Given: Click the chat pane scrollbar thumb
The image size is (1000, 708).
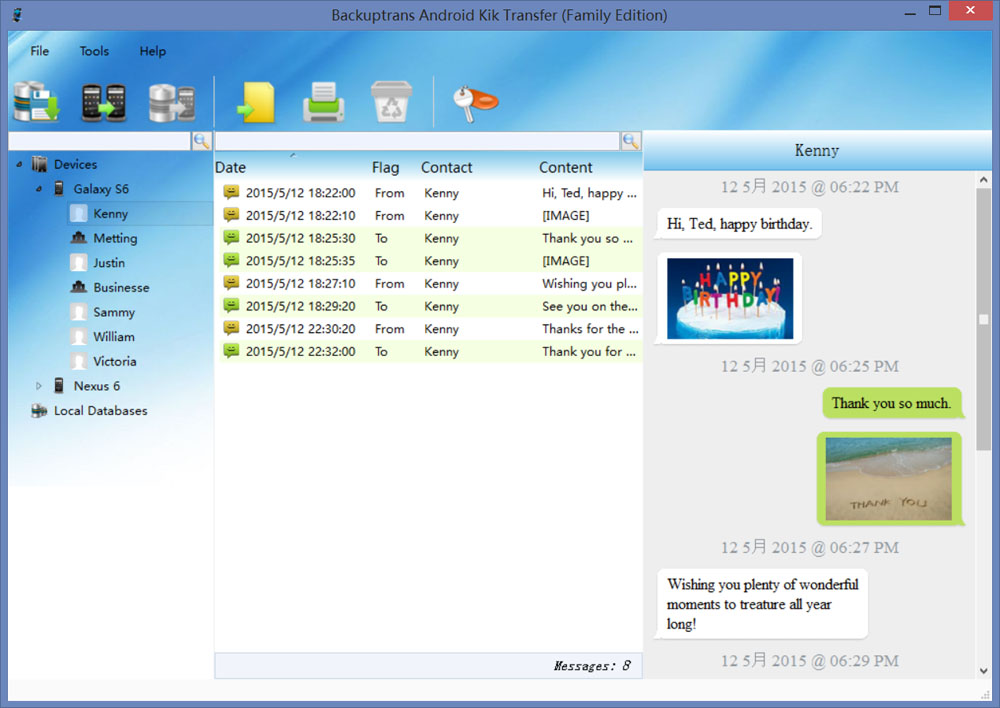Looking at the screenshot, I should click(983, 319).
